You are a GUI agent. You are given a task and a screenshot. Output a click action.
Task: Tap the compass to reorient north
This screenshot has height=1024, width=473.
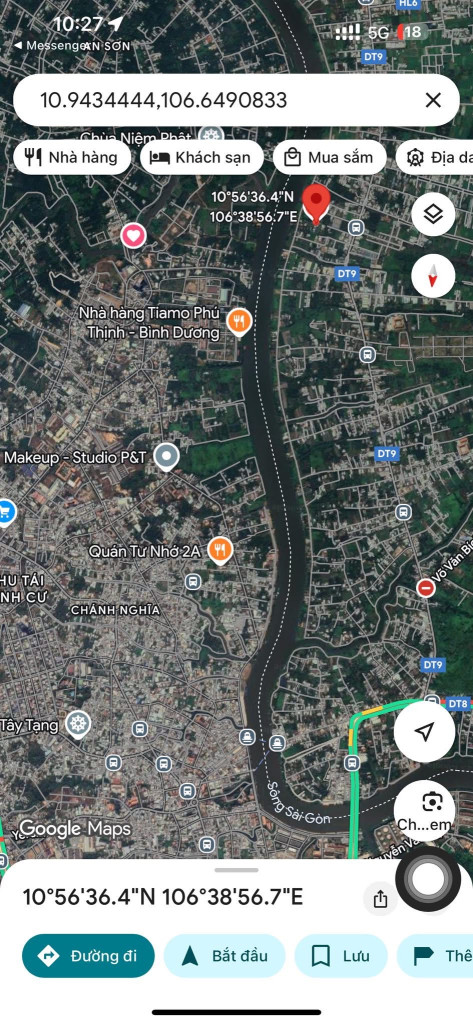pos(433,275)
